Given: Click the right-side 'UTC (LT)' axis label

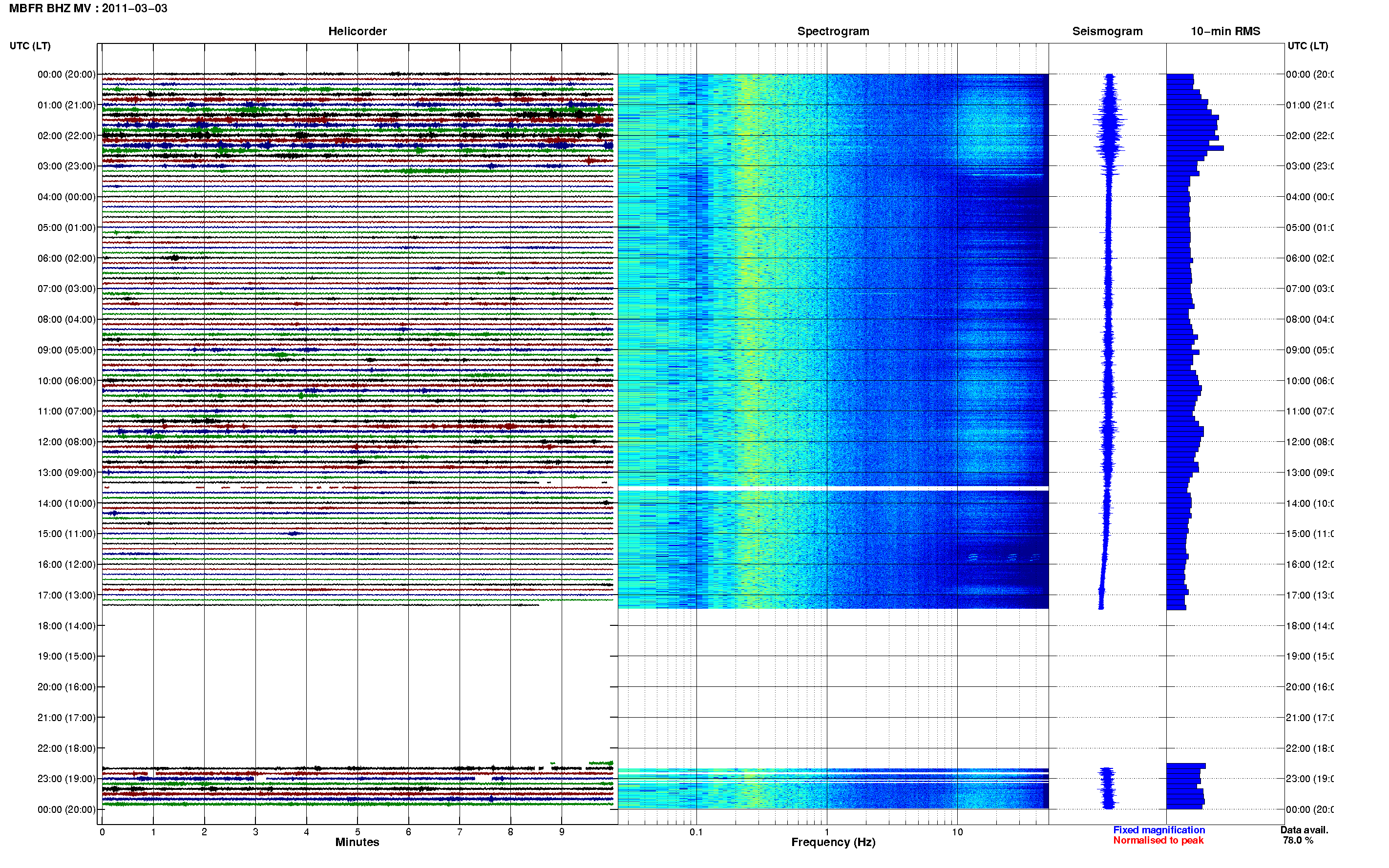Looking at the screenshot, I should click(x=1307, y=46).
